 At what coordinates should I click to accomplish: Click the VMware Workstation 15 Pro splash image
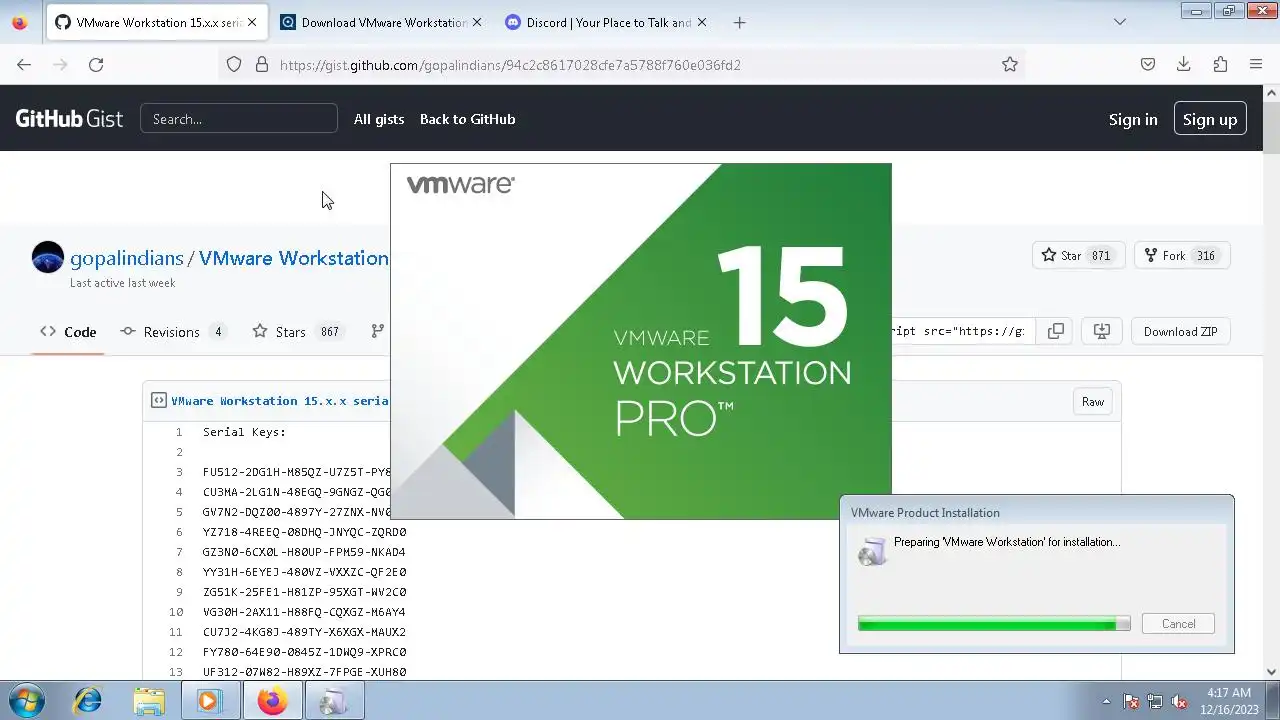(x=640, y=341)
